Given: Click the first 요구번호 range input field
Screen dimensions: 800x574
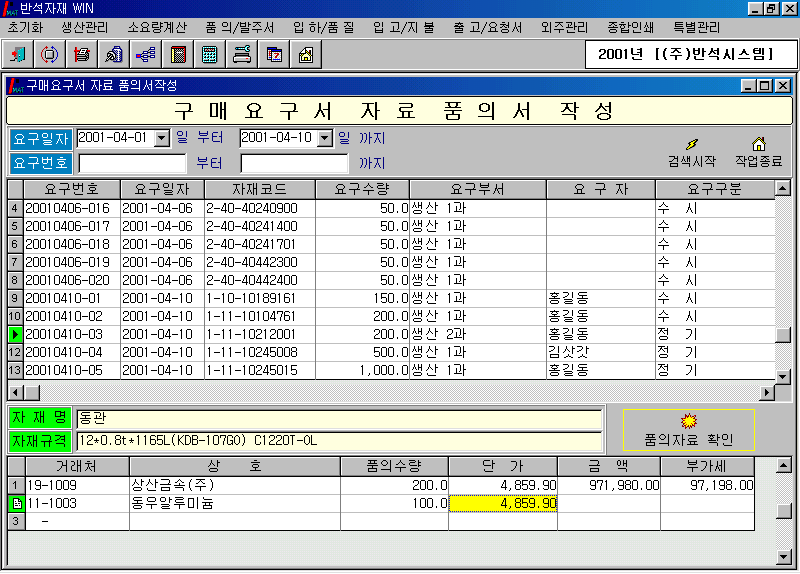Looking at the screenshot, I should pos(132,163).
